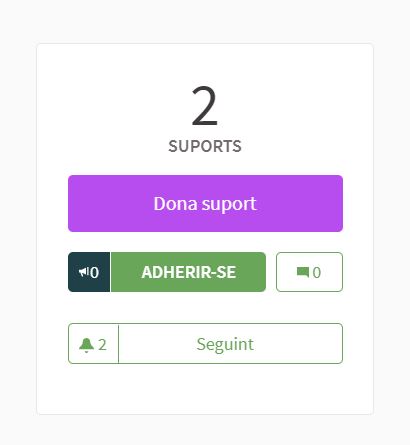Click the ADHERIR-SE green button
The width and height of the screenshot is (410, 445).
[x=188, y=272]
